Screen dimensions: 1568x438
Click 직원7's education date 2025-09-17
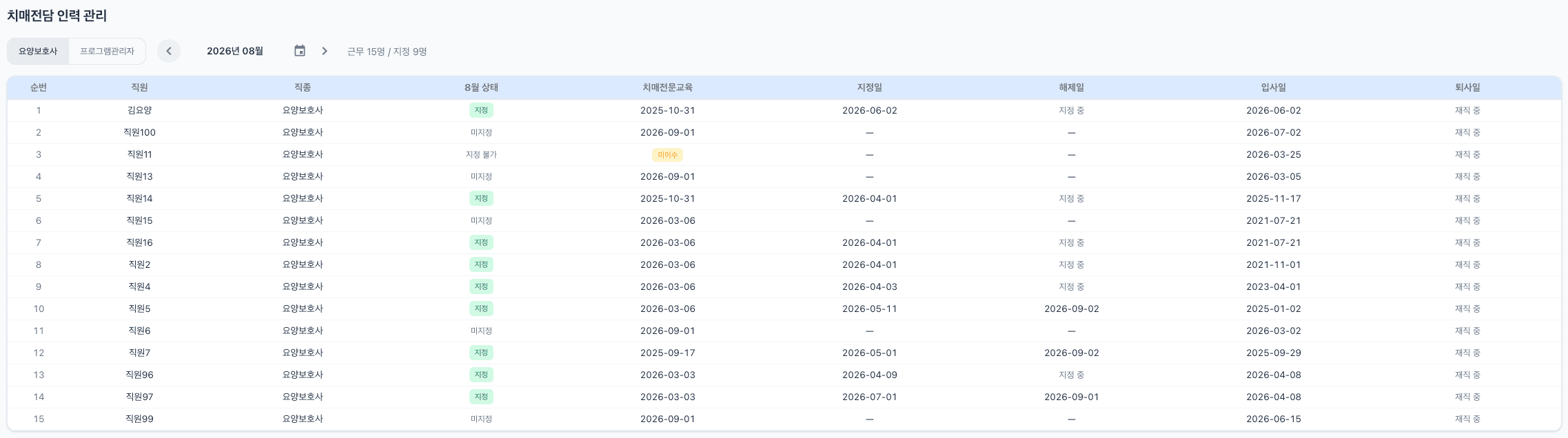pyautogui.click(x=667, y=353)
